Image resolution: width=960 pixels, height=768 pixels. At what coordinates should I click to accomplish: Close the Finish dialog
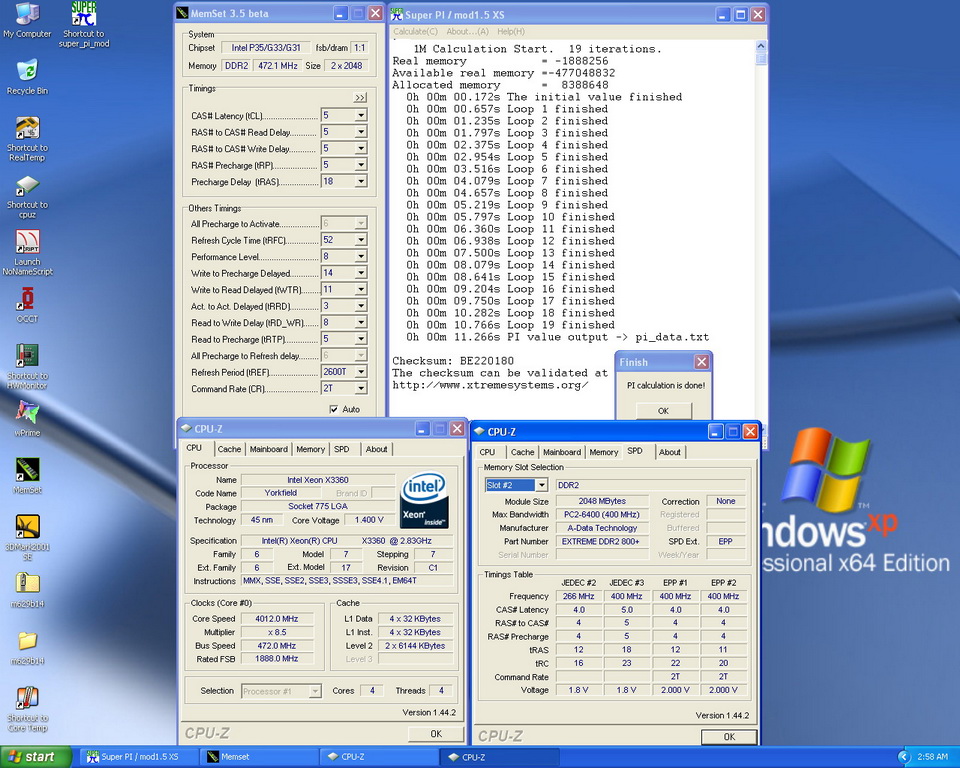tap(702, 362)
